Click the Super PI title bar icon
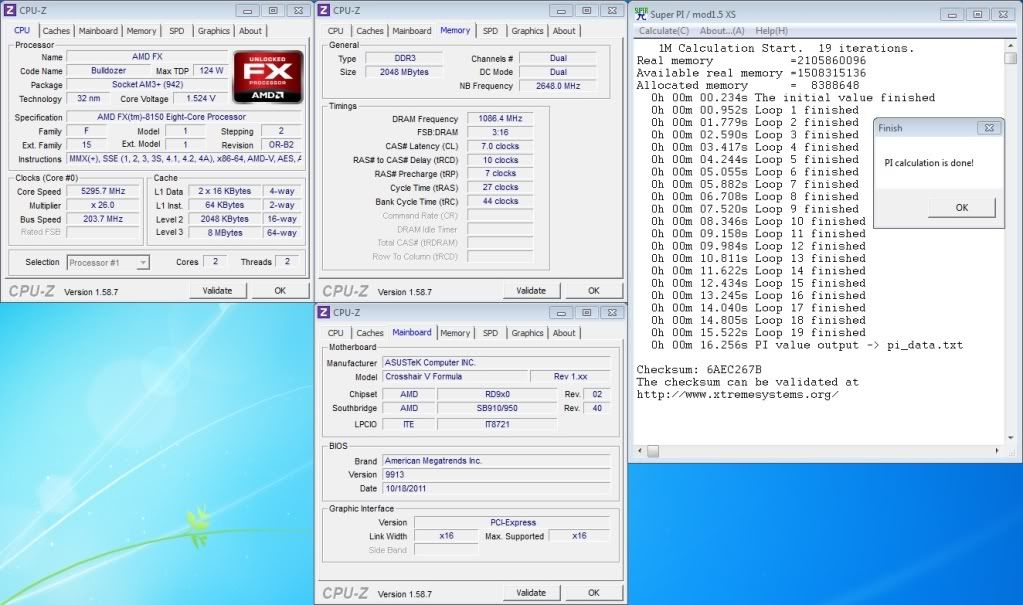This screenshot has width=1023, height=605. coord(640,12)
